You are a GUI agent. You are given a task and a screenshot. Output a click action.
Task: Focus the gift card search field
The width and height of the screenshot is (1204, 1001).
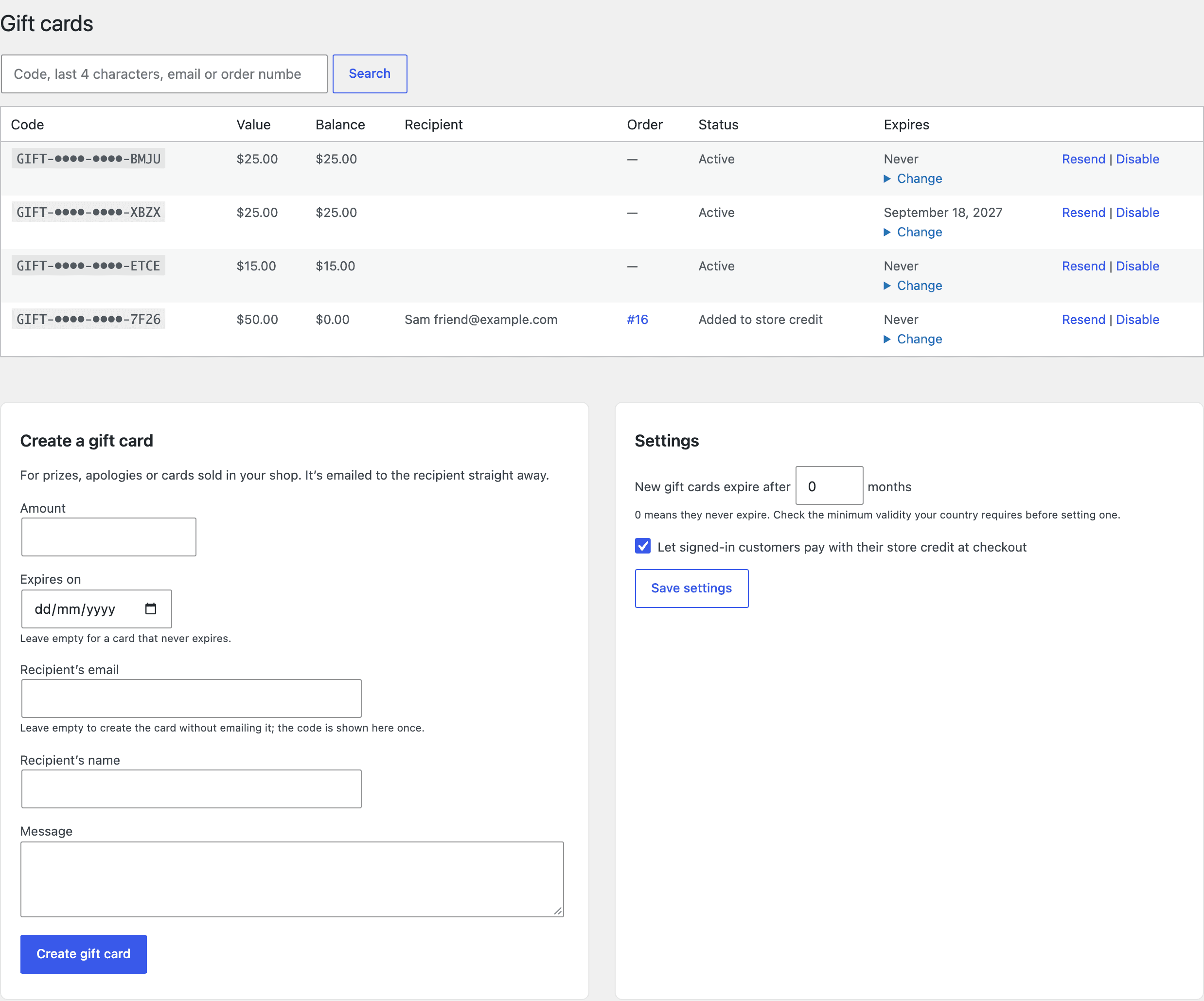click(164, 73)
